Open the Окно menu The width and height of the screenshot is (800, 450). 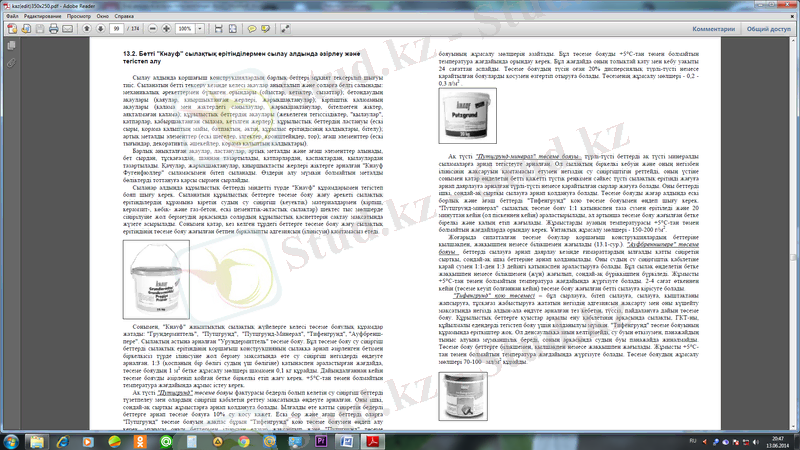(x=103, y=16)
